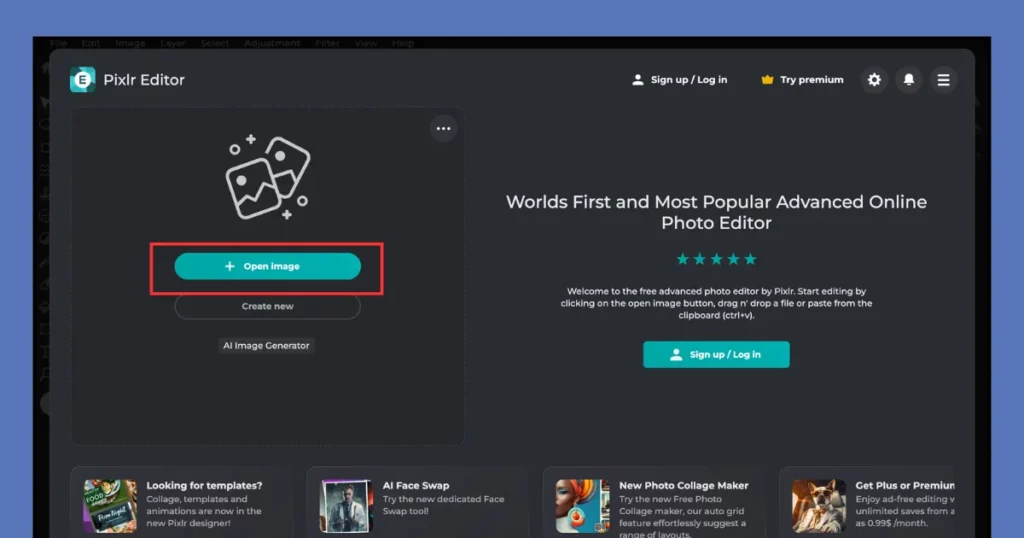Click the Open image button
Image resolution: width=1024 pixels, height=538 pixels.
click(x=267, y=266)
